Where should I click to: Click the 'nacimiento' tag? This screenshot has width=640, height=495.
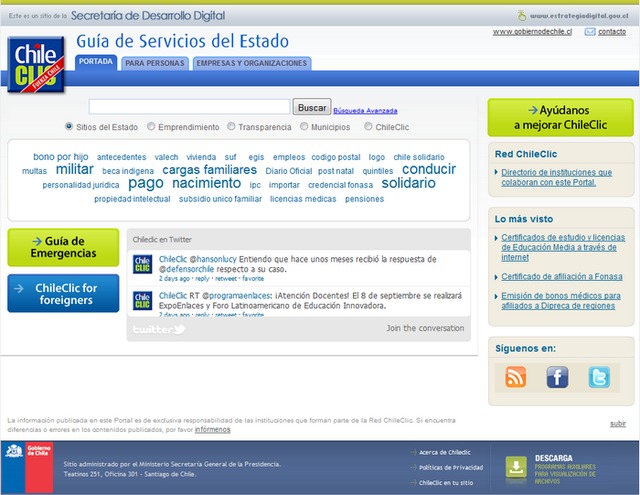[207, 183]
